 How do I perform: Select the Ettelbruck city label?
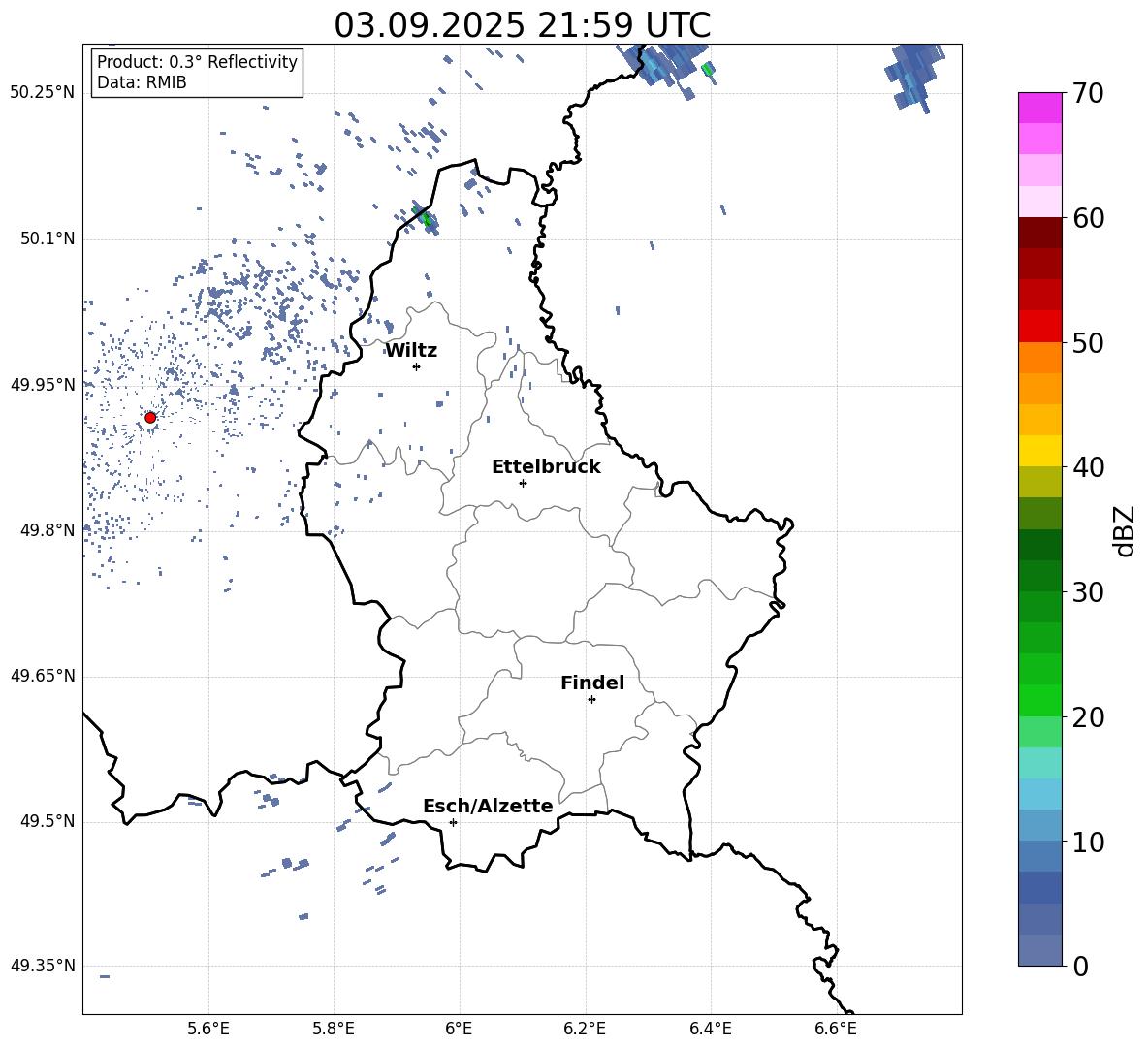[546, 467]
